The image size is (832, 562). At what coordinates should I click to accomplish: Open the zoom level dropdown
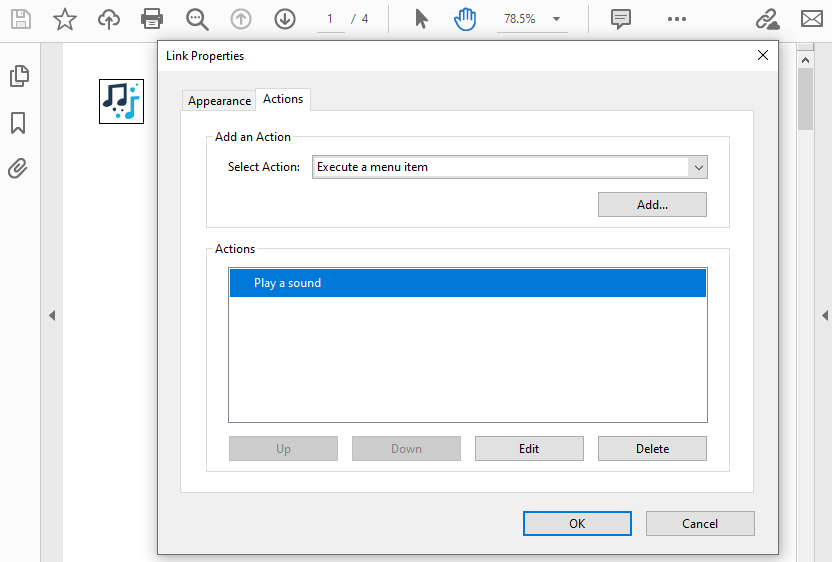coord(556,19)
